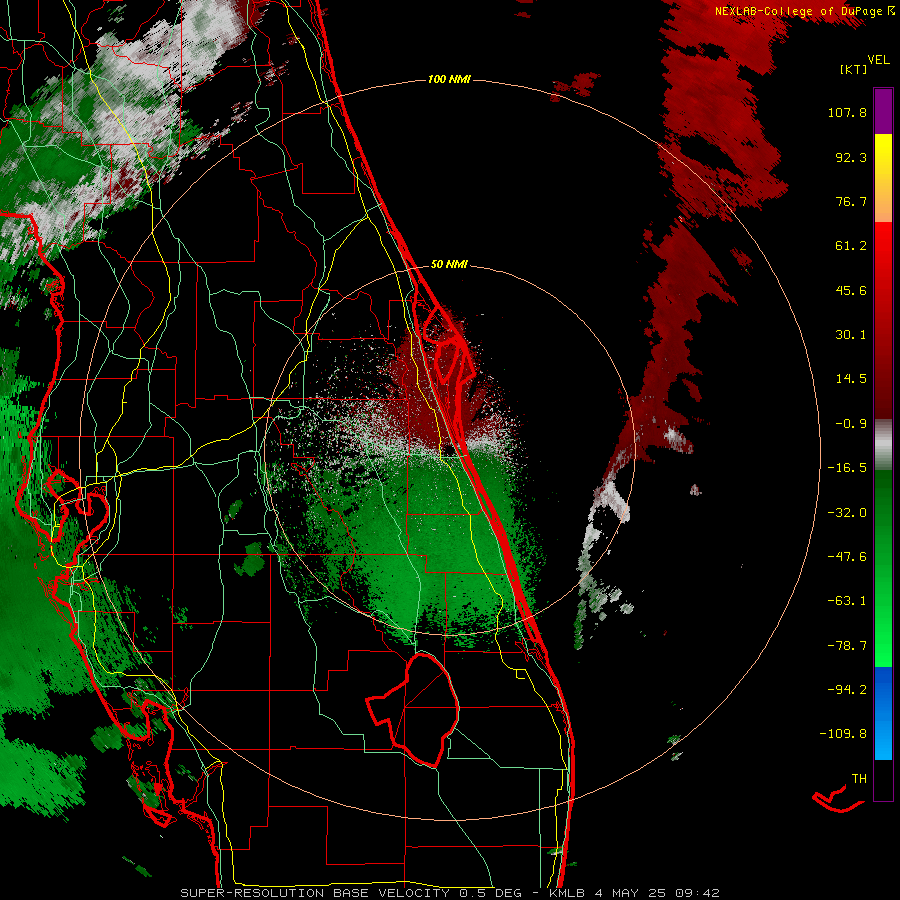This screenshot has height=900, width=900.
Task: Click the blue segment of velocity color bar
Action: (x=883, y=713)
